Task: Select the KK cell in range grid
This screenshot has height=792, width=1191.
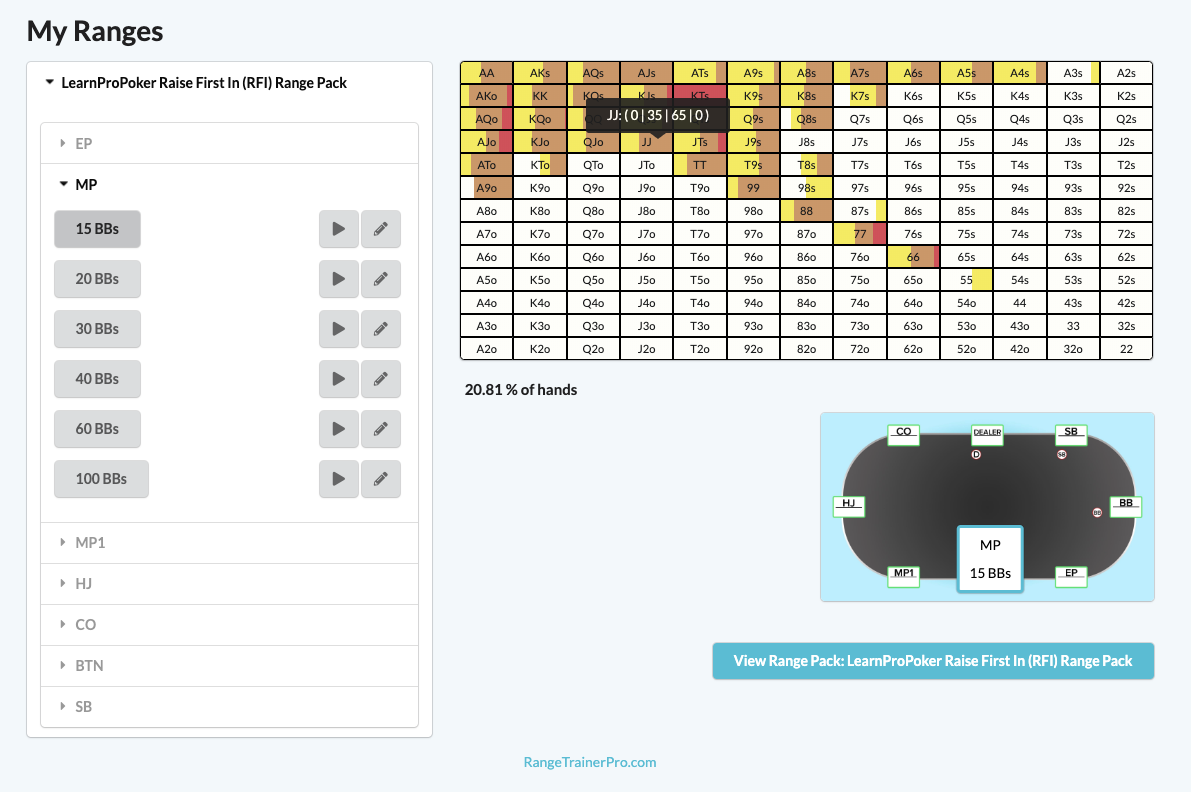Action: tap(540, 96)
